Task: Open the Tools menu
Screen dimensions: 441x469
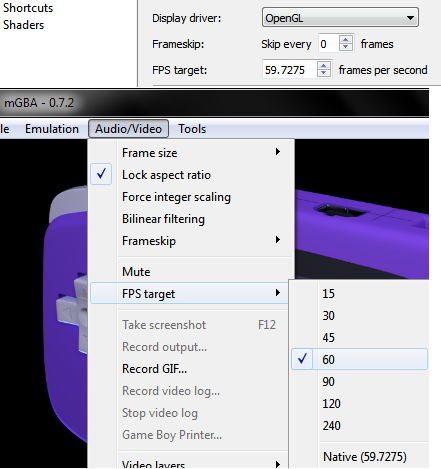Action: click(192, 129)
